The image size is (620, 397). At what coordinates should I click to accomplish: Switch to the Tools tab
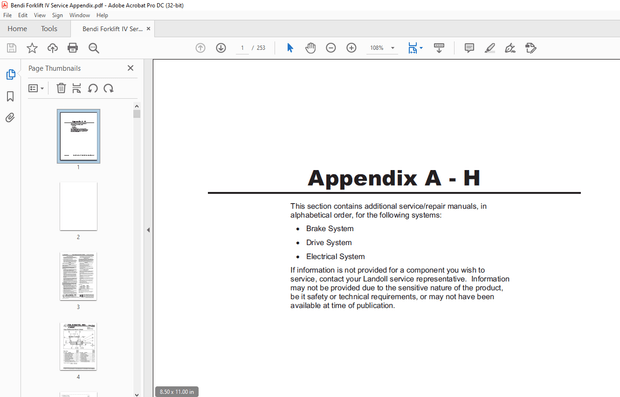49,28
